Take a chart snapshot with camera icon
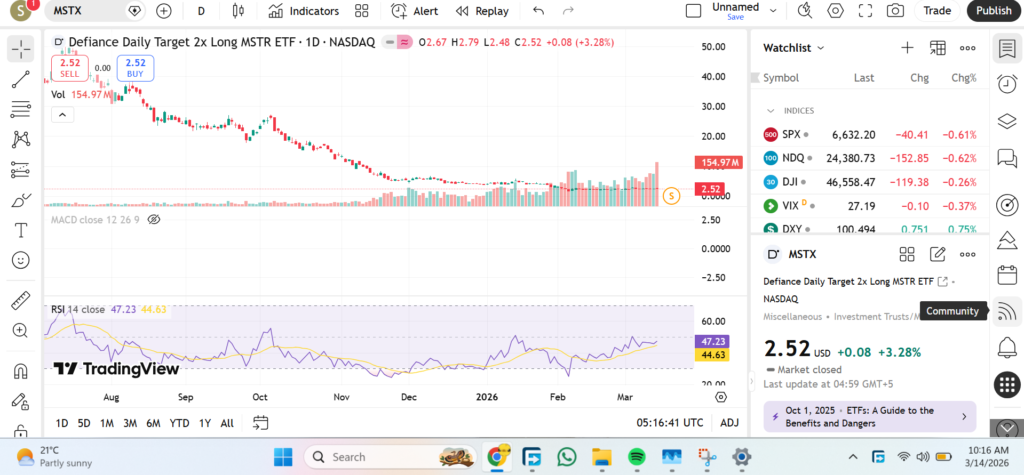 (895, 11)
